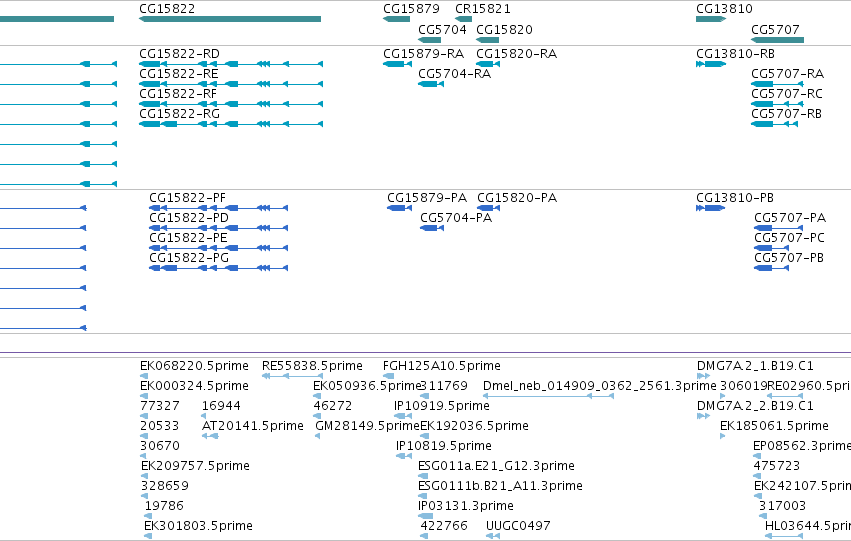Select transcript CG15822-RF

click(231, 104)
